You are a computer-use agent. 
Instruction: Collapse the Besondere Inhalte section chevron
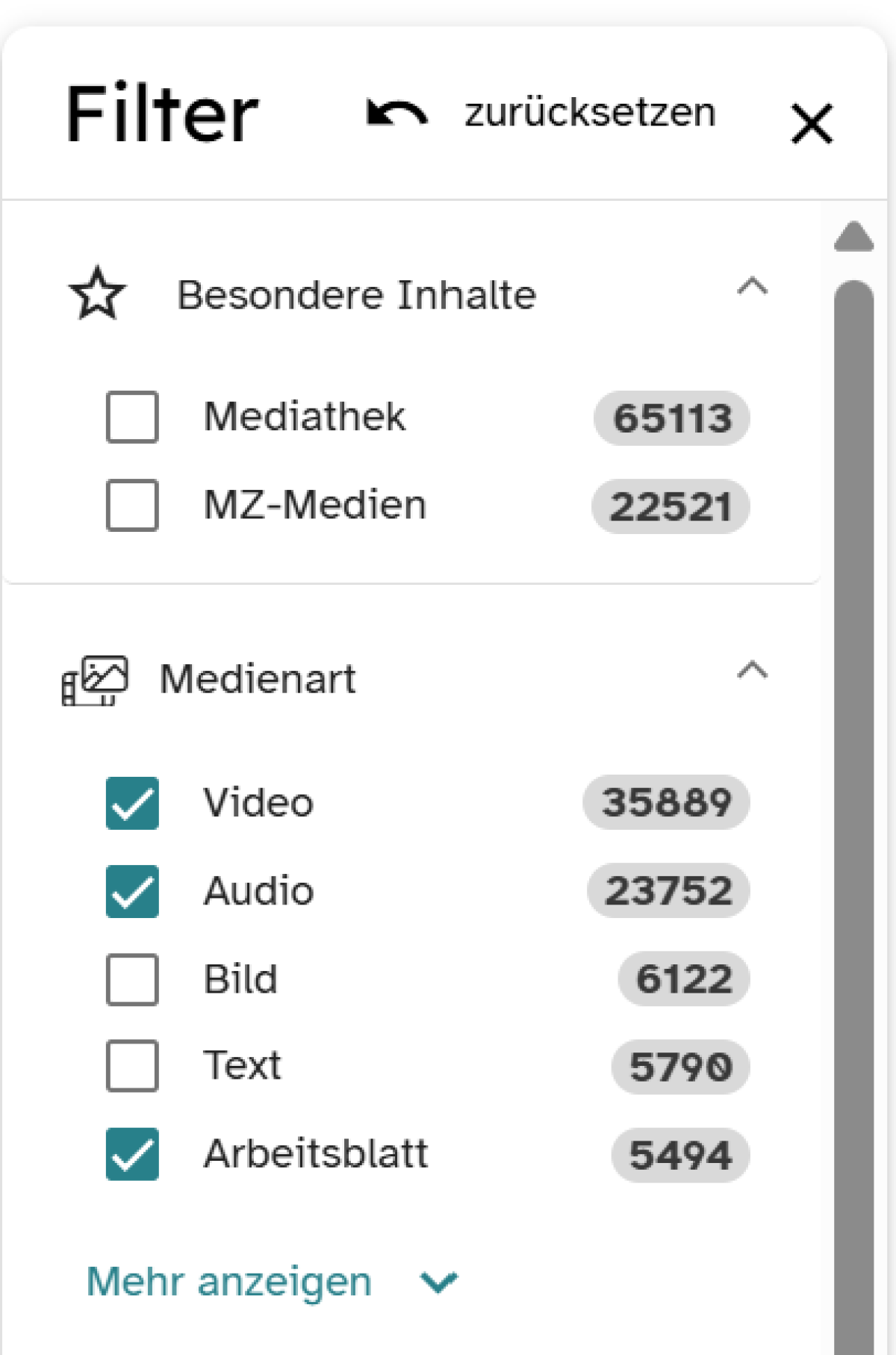coord(752,286)
